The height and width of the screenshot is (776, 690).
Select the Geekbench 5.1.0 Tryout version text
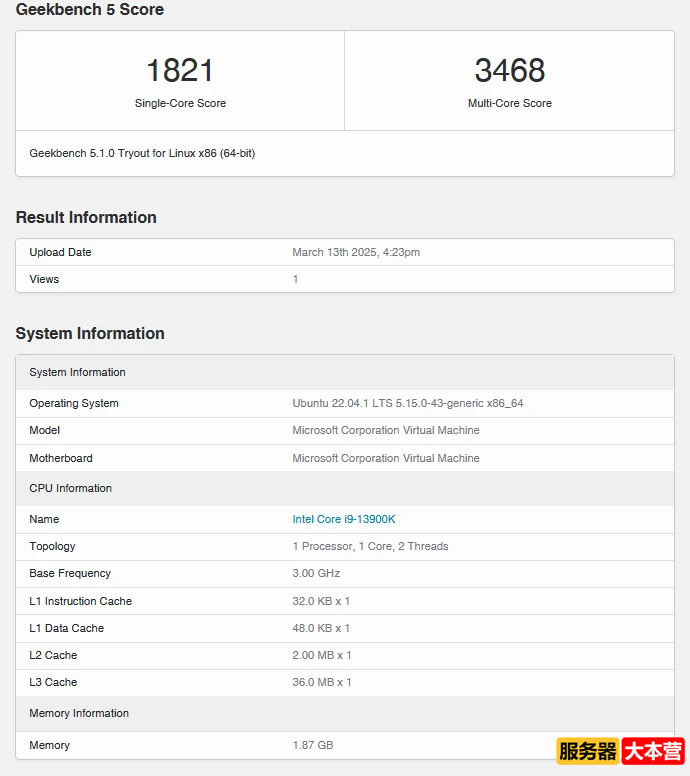point(142,154)
